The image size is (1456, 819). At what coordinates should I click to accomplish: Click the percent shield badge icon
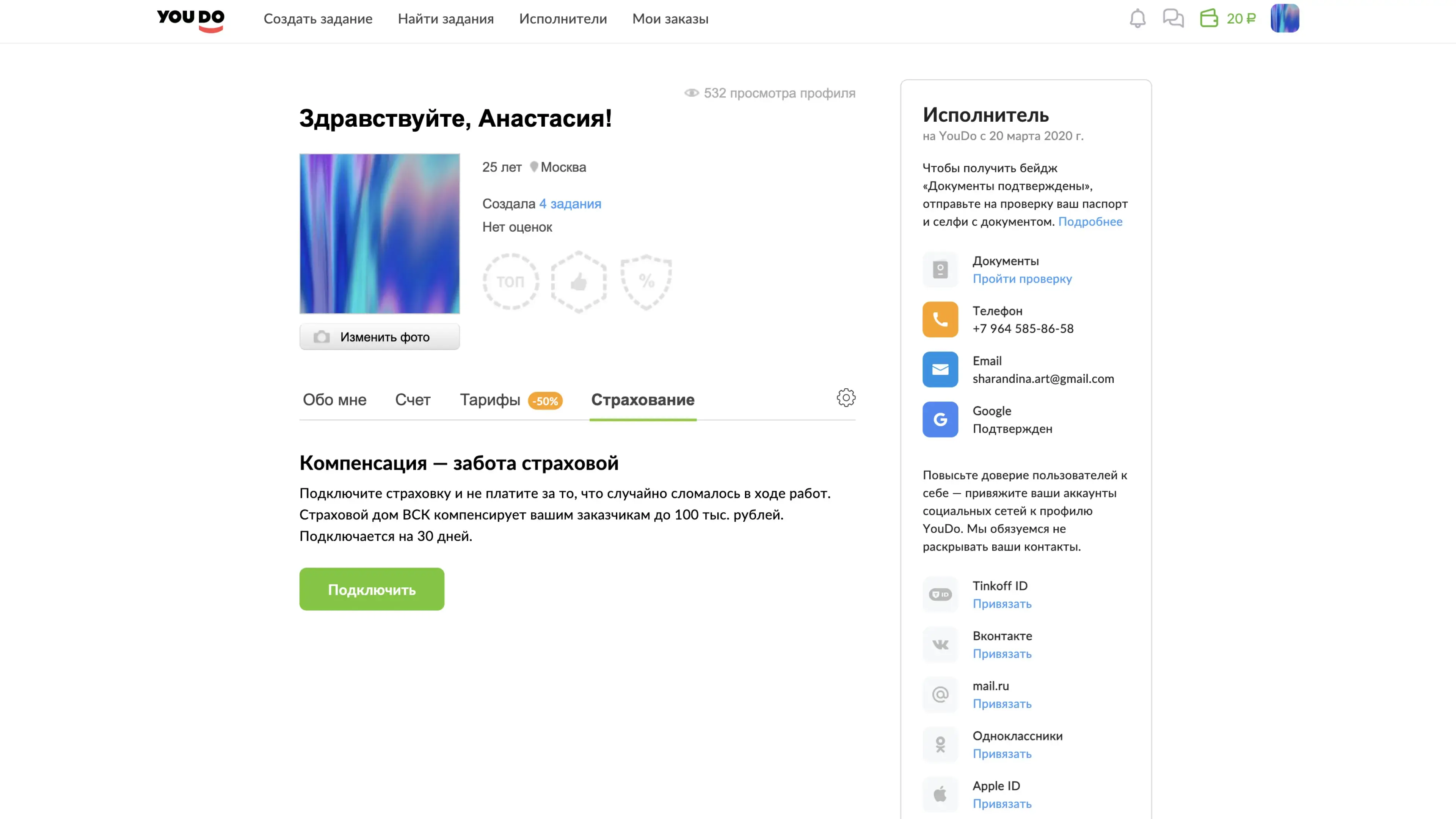pos(646,281)
